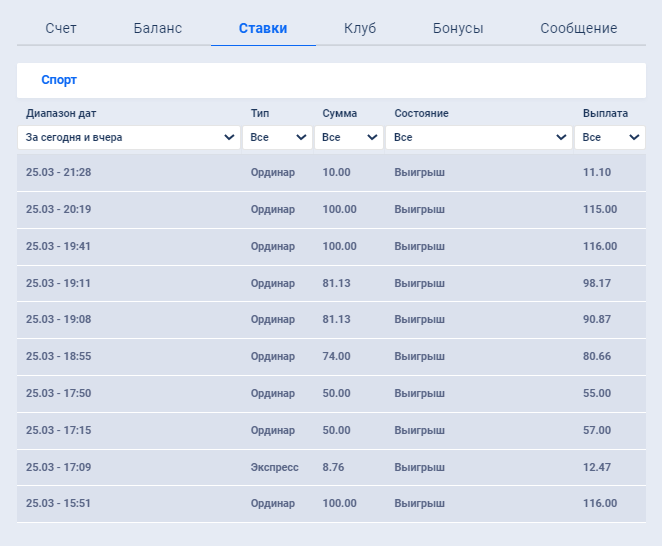Switch to the Сообщение tab
Screen dimensions: 662x546
[x=579, y=28]
